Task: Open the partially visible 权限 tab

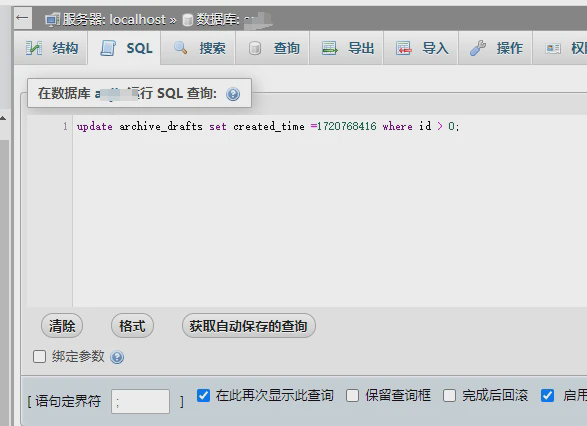Action: (560, 48)
